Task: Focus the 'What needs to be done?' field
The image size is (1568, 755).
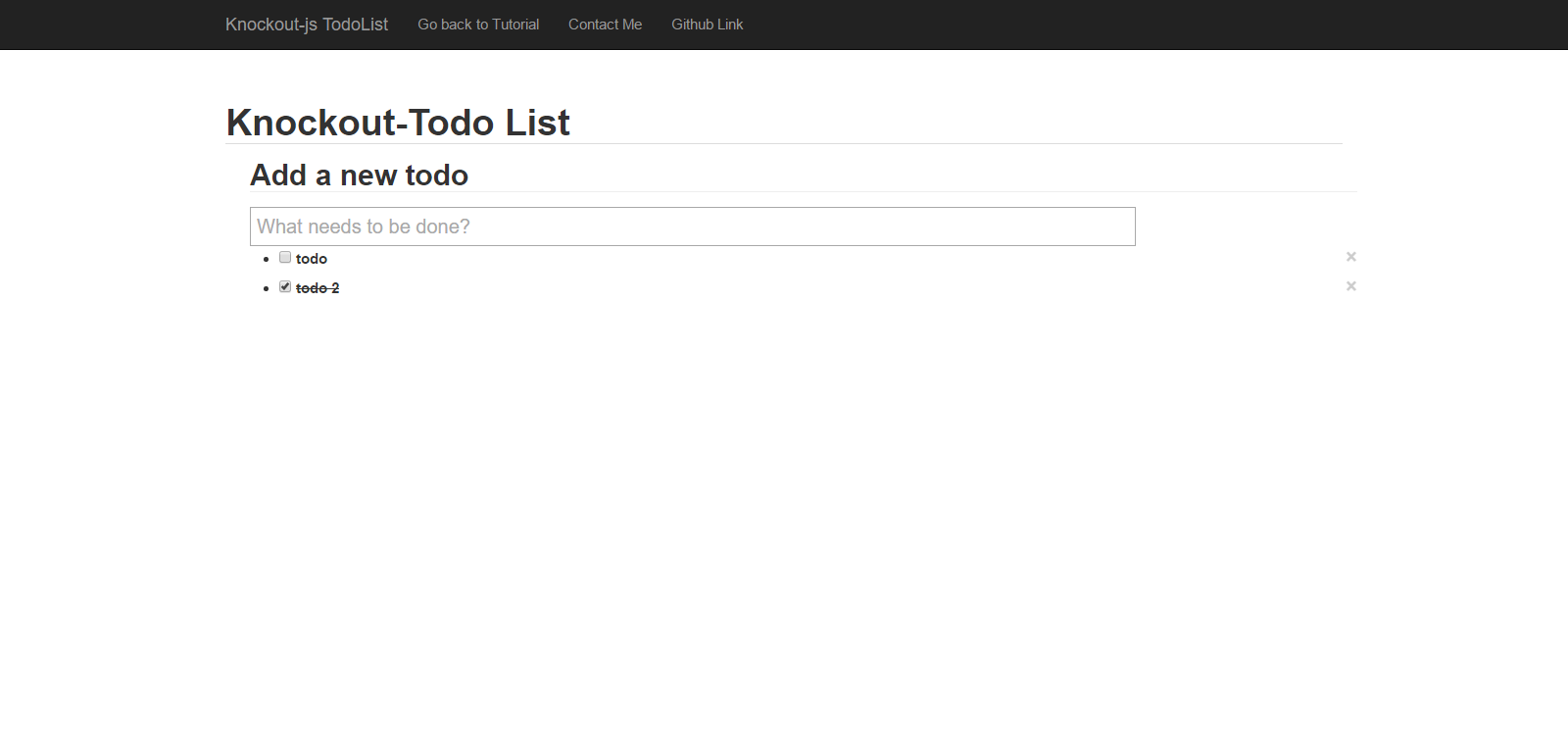Action: click(x=693, y=226)
